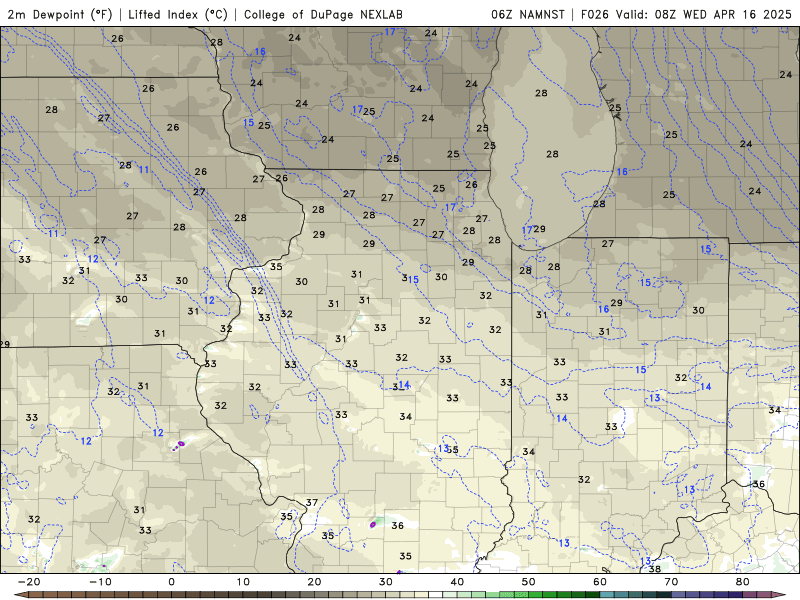Viewport: 800px width, 600px height.
Task: Select the '06Z NAMNST' model run label
Action: tap(528, 14)
